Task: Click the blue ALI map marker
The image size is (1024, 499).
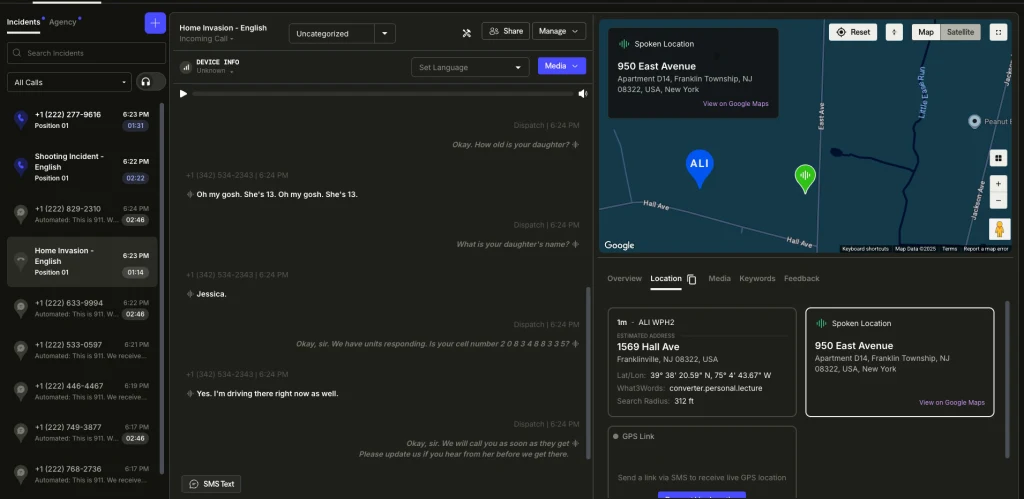Action: [x=700, y=167]
